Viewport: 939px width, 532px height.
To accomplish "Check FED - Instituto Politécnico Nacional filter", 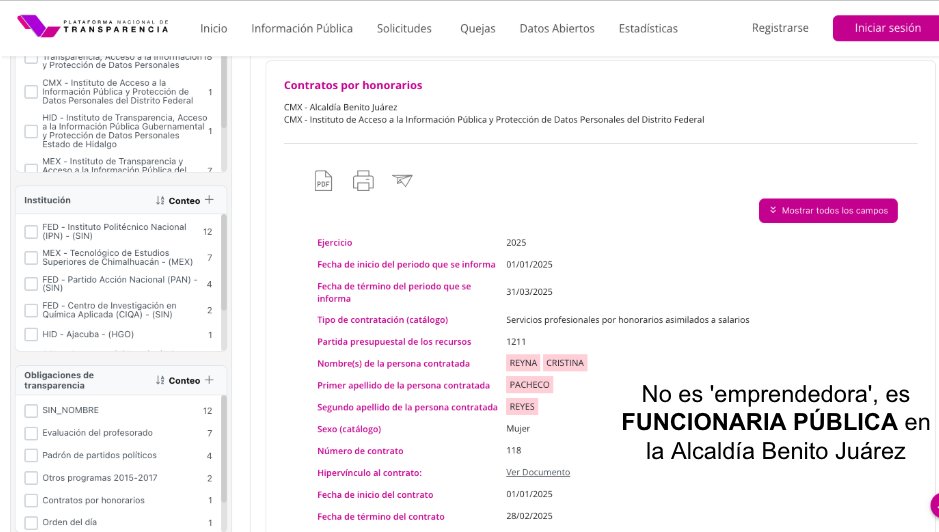I will pyautogui.click(x=31, y=232).
